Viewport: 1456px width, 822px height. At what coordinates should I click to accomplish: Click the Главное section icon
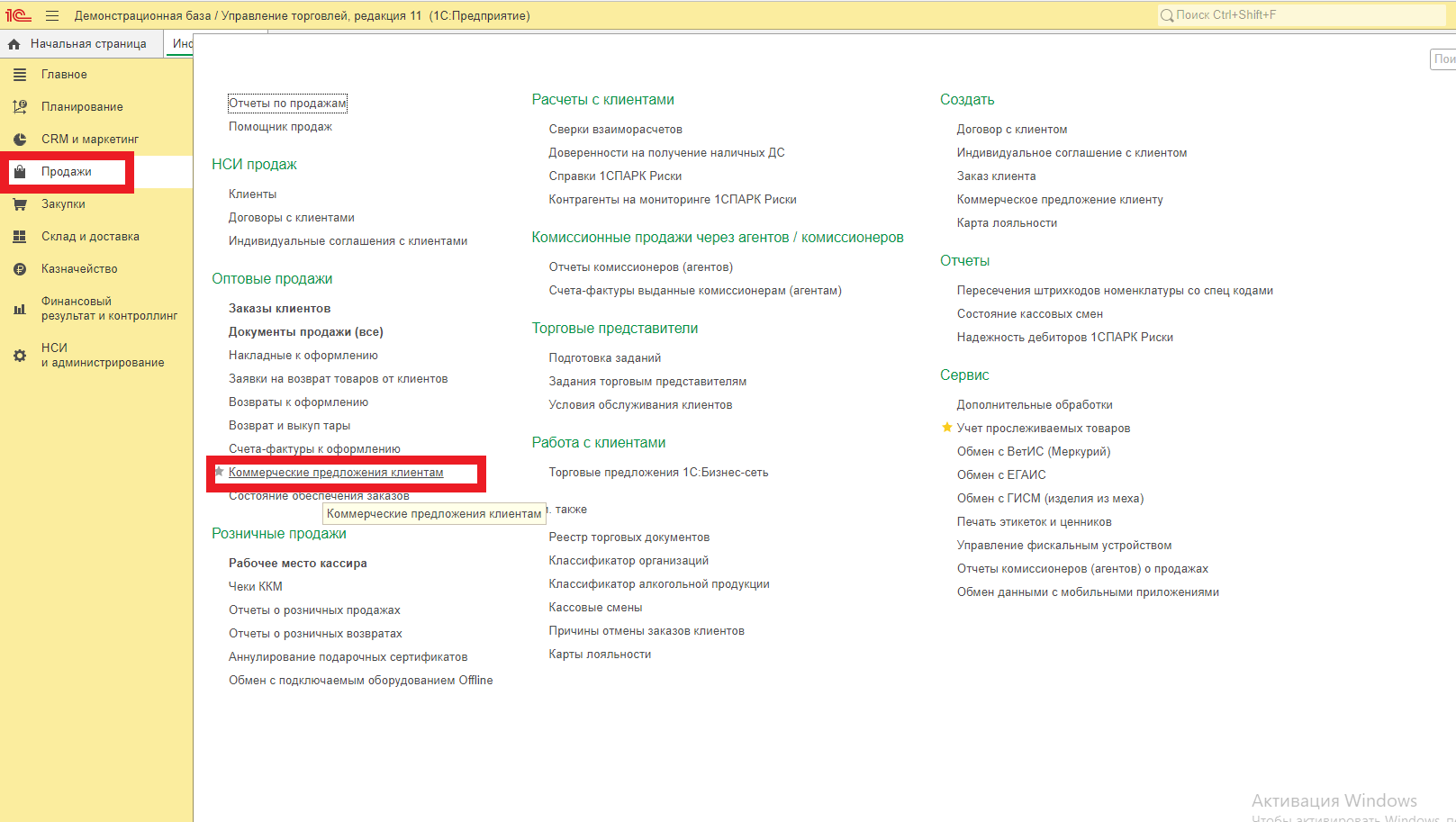click(x=20, y=75)
